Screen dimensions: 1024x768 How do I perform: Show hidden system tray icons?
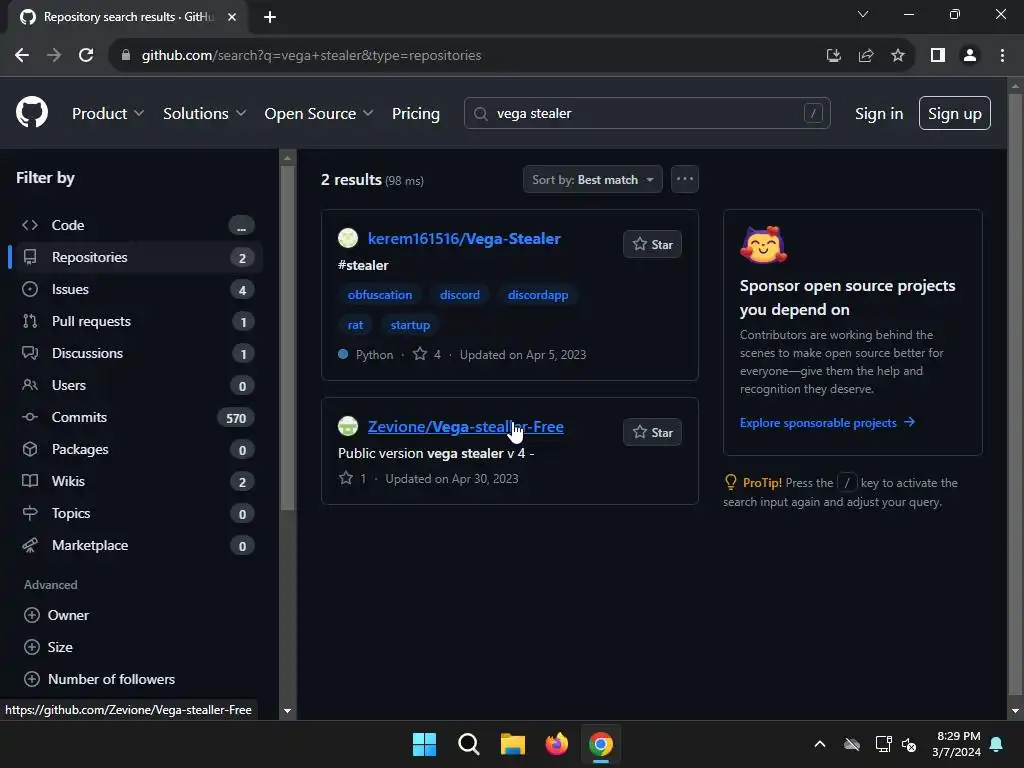coord(820,744)
